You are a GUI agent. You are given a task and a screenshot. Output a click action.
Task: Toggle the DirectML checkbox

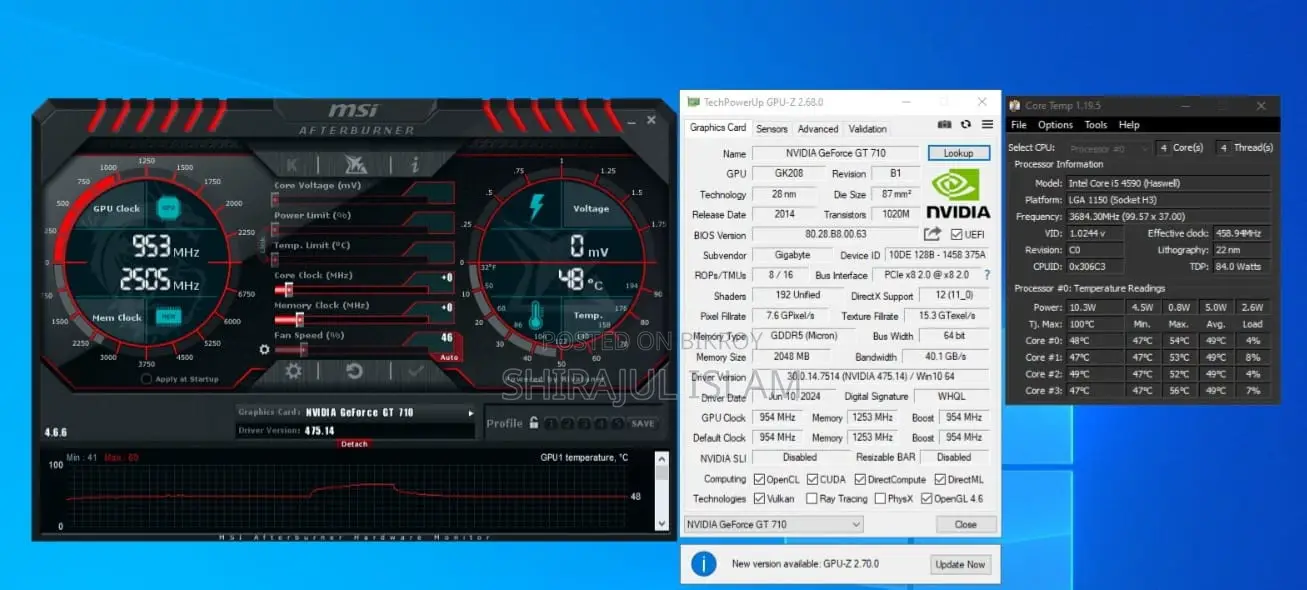coord(940,480)
